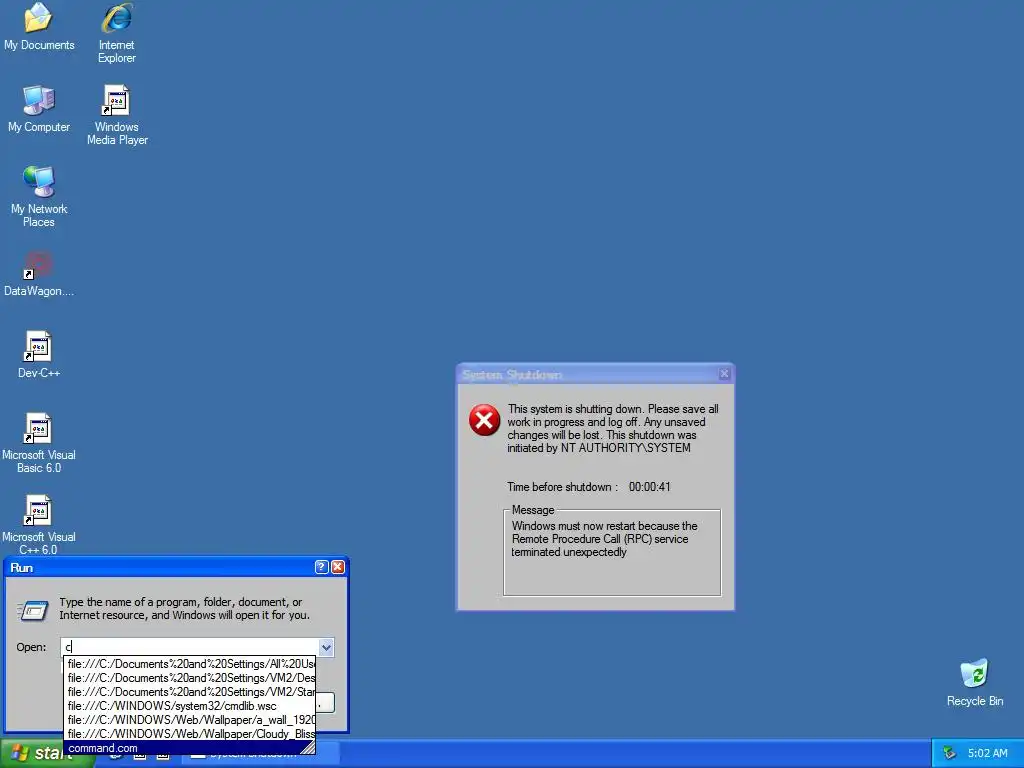Pick the Cloudy_Bliss wallpaper autocomplete entry
This screenshot has width=1024, height=768.
click(190, 734)
